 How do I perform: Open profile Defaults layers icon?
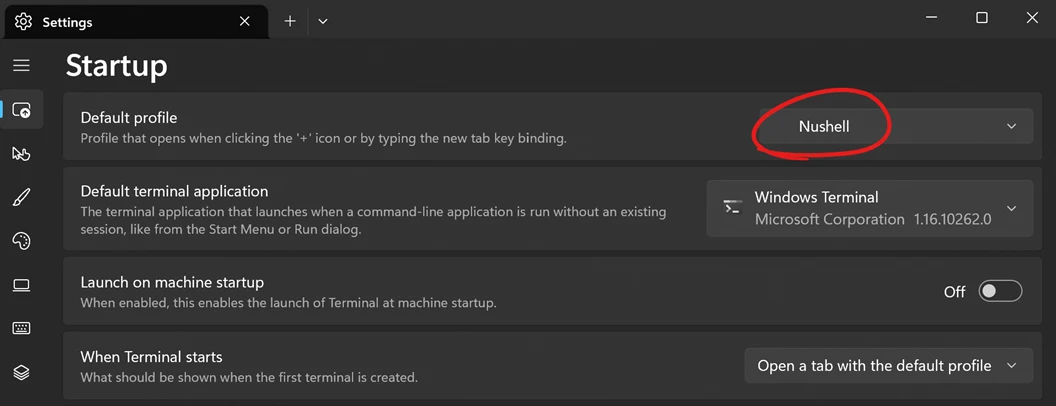click(21, 372)
